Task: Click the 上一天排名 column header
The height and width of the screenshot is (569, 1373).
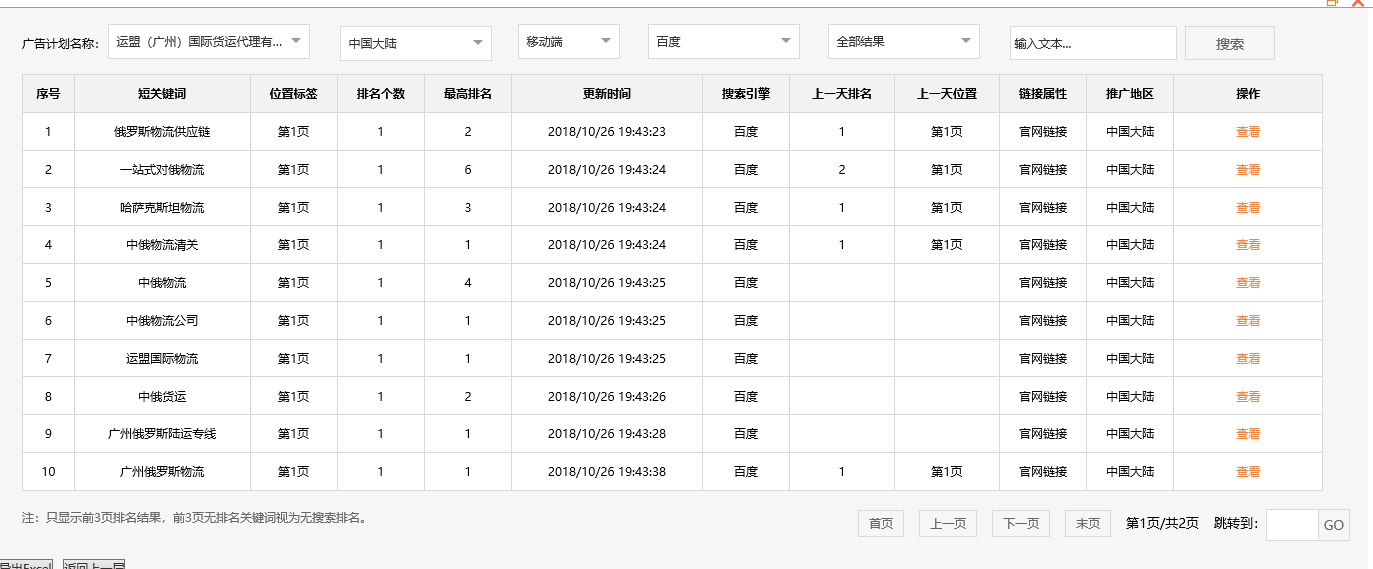Action: (842, 94)
